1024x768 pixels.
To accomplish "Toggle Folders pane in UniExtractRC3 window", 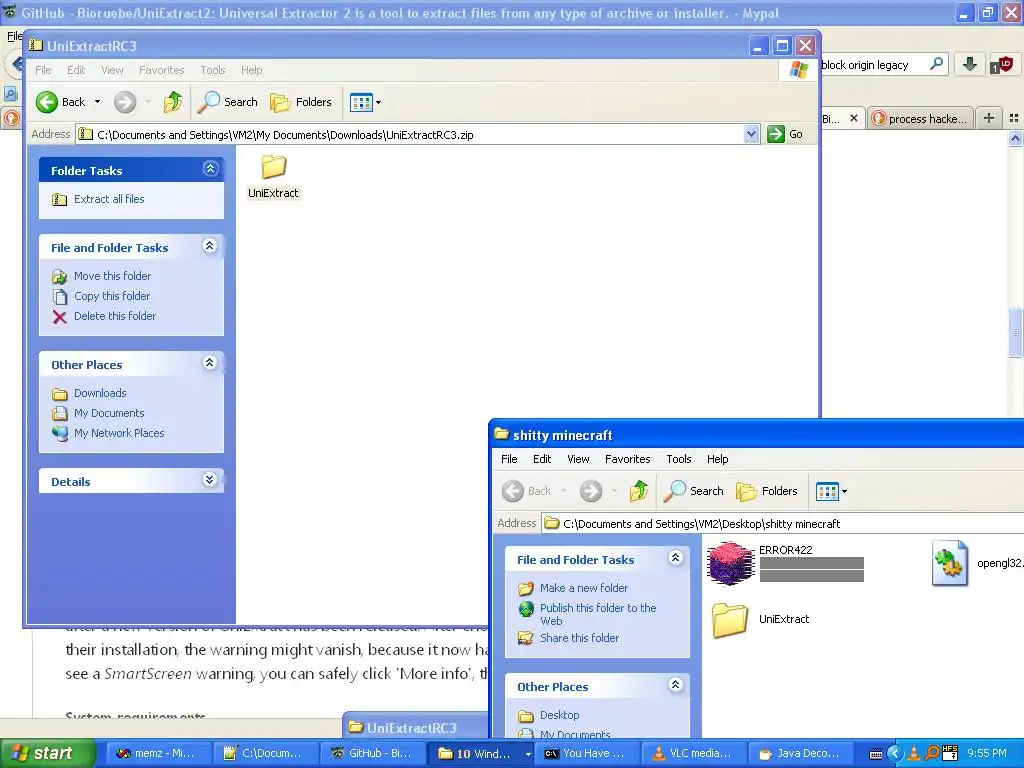I will click(x=301, y=102).
